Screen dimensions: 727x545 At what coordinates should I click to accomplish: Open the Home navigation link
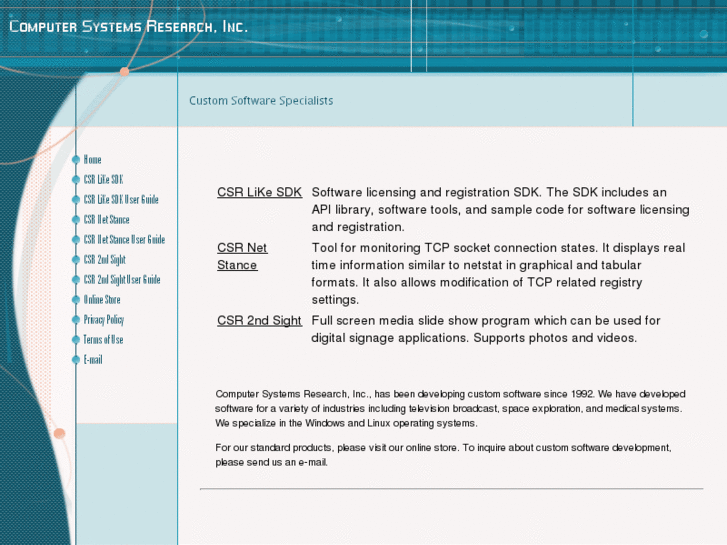coord(92,160)
